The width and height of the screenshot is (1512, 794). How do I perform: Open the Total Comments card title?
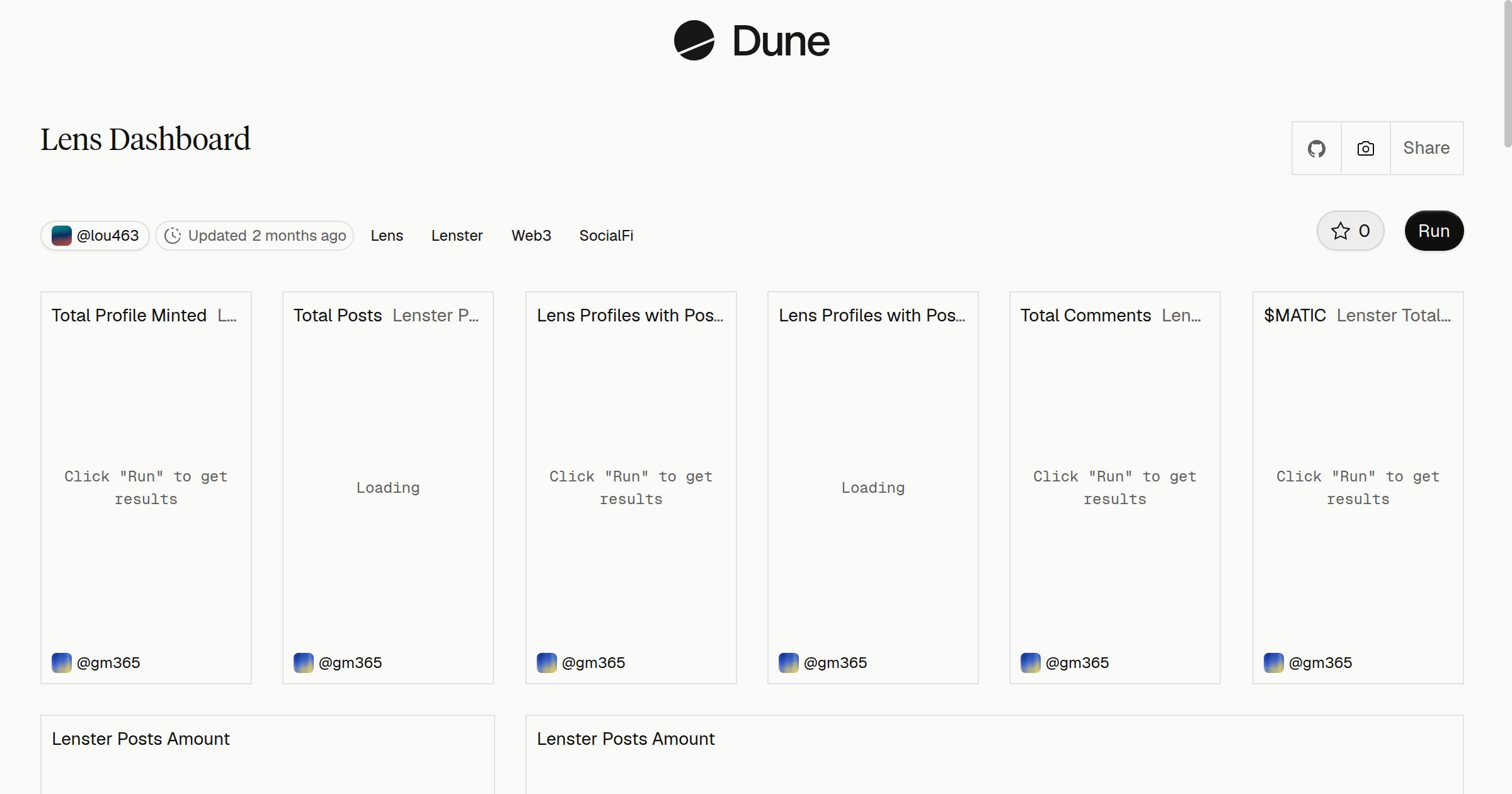click(1085, 315)
